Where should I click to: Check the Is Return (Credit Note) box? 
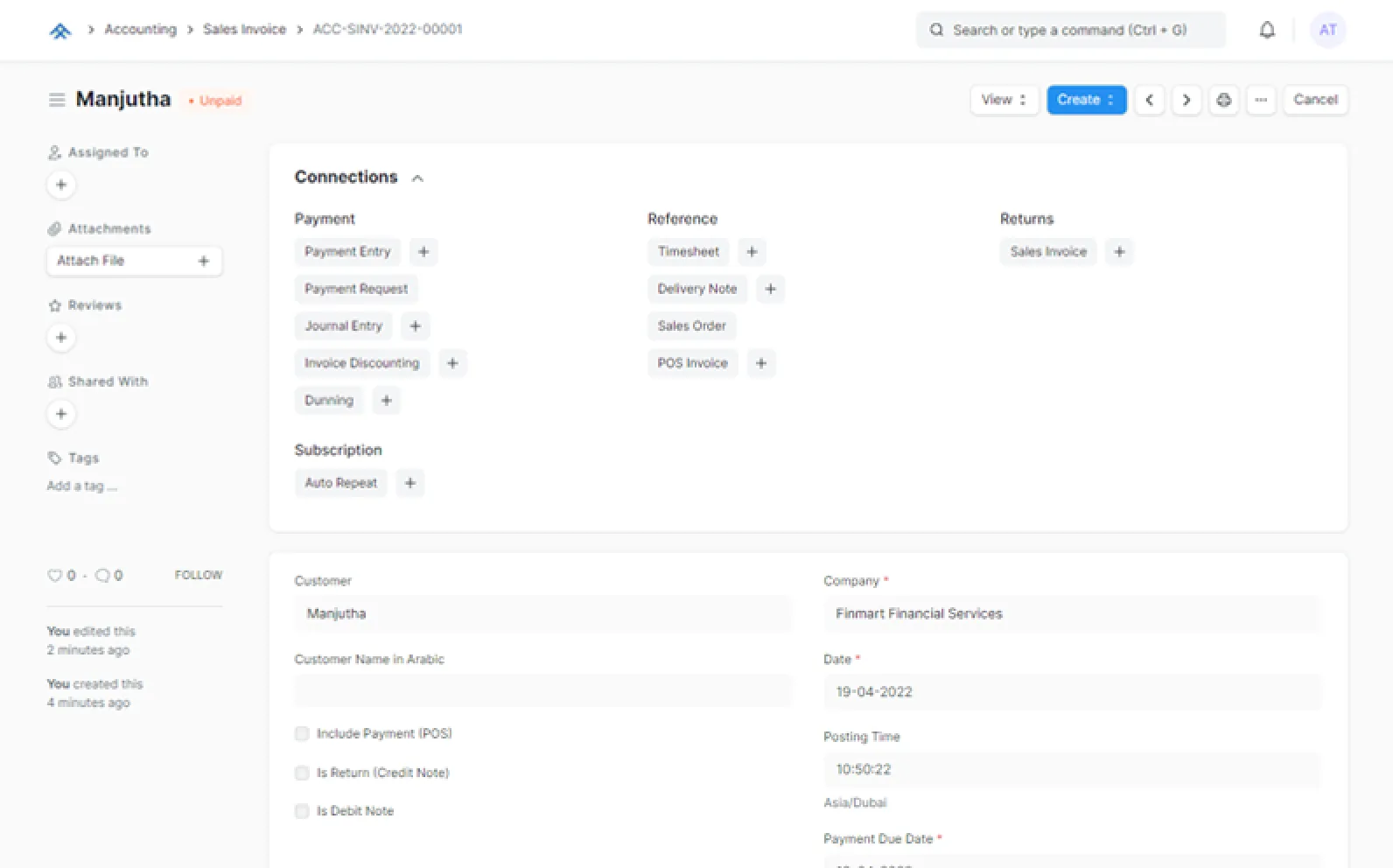[x=302, y=773]
